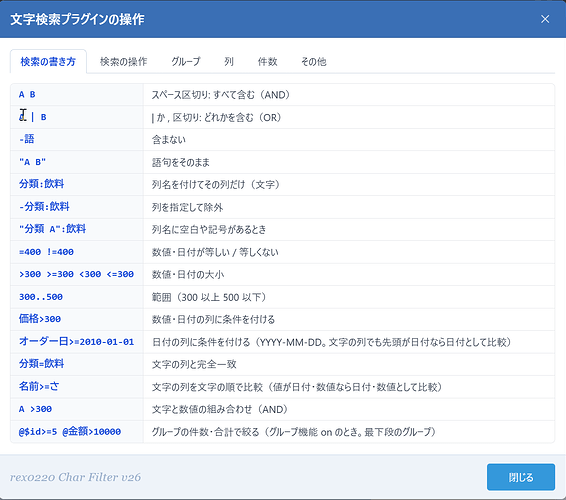Screen dimensions: 566x500
Task: Click the '分類:飲料' example
Action: [x=42, y=184]
